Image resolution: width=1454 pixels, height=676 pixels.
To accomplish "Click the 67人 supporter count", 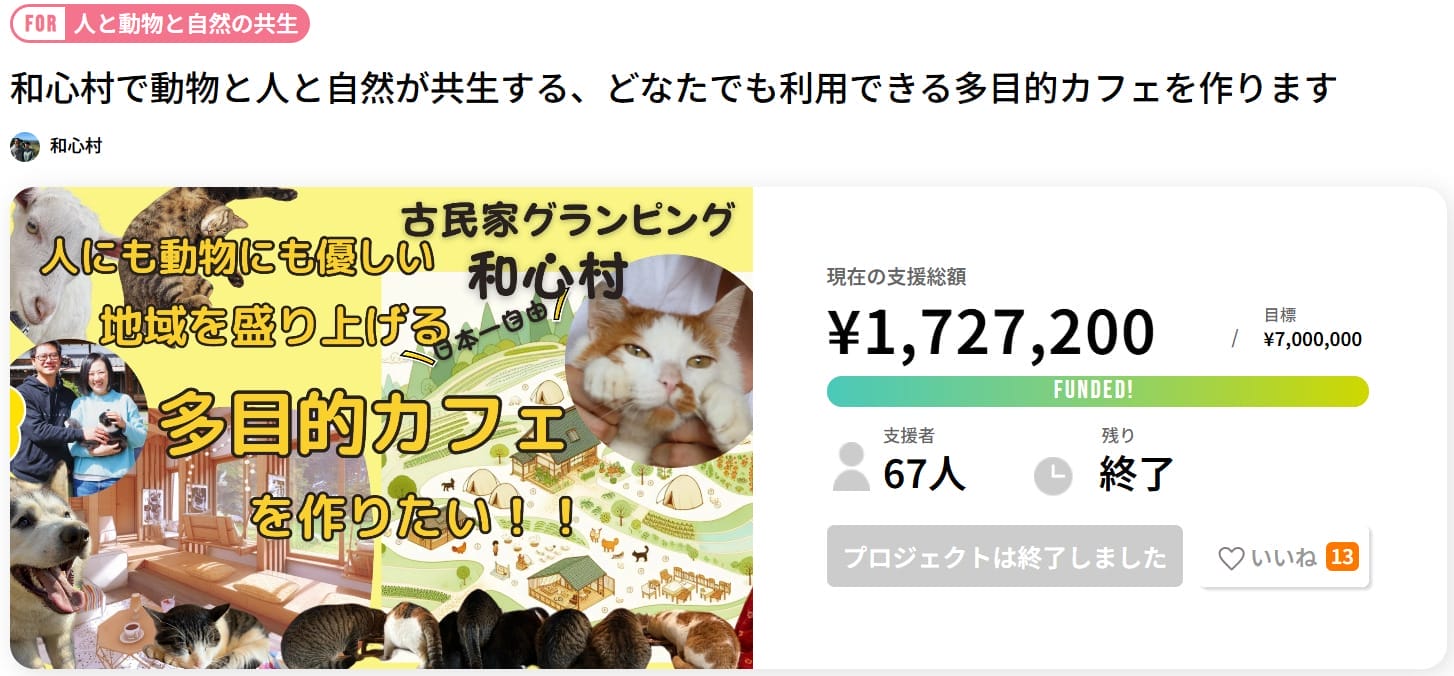I will [x=924, y=474].
